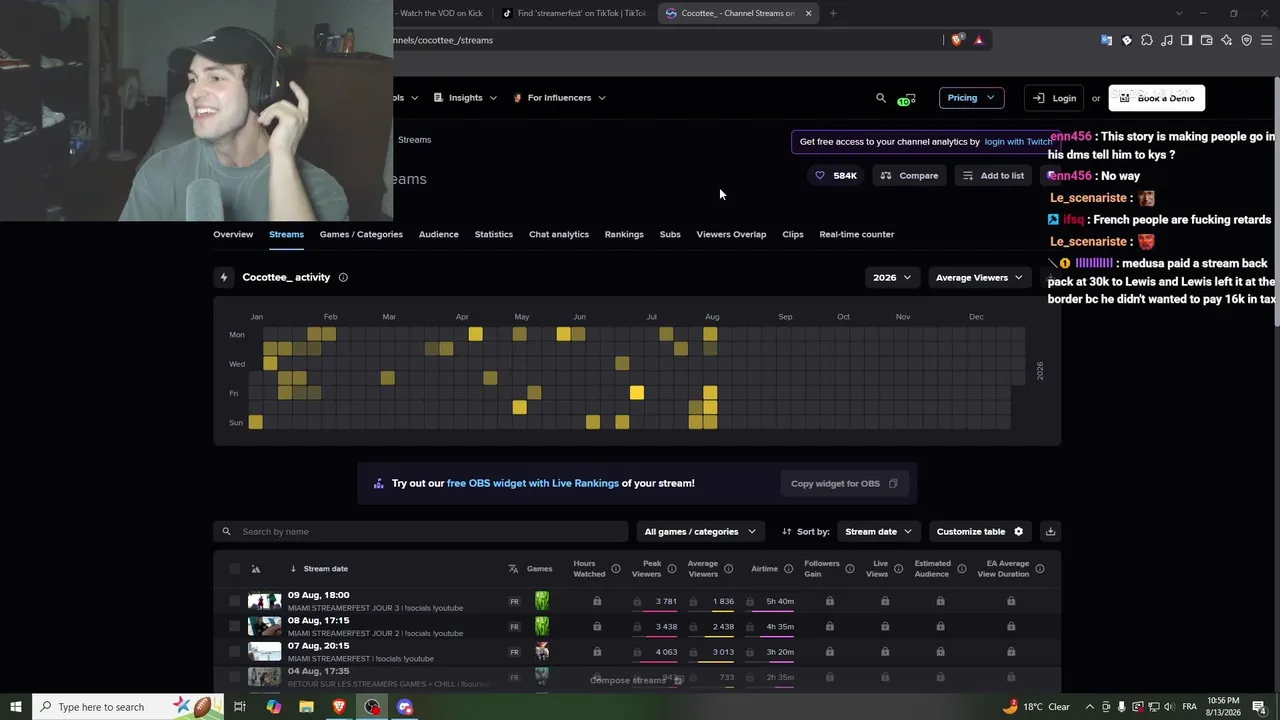Screen dimensions: 1280x720
Task: Click the info icon next to Live Views
Action: tap(898, 569)
